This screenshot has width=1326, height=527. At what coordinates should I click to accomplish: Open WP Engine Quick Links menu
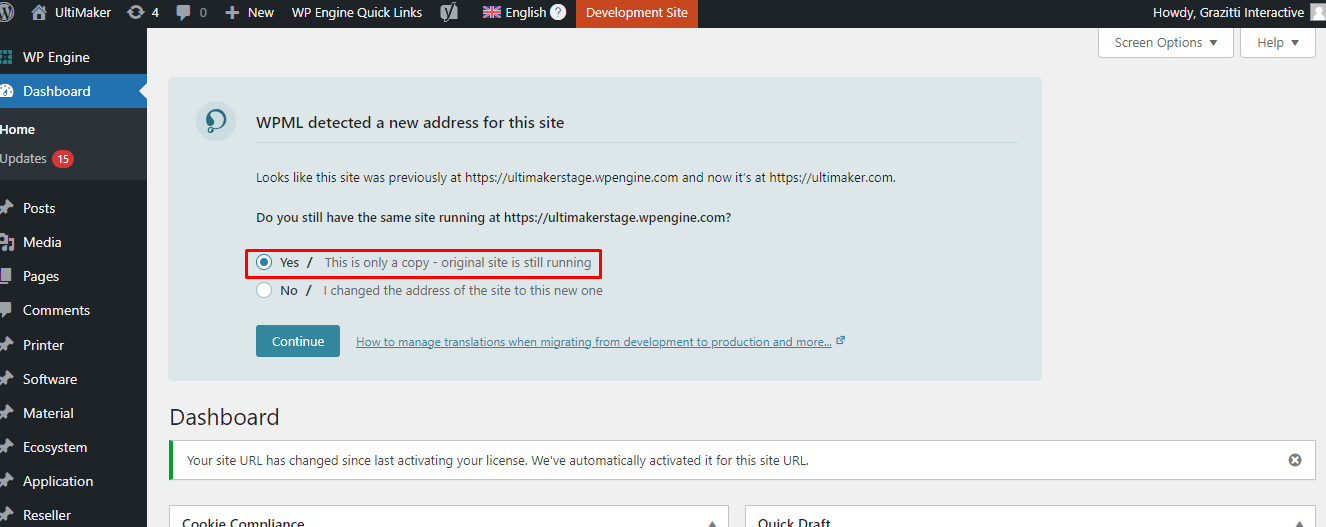[x=357, y=13]
